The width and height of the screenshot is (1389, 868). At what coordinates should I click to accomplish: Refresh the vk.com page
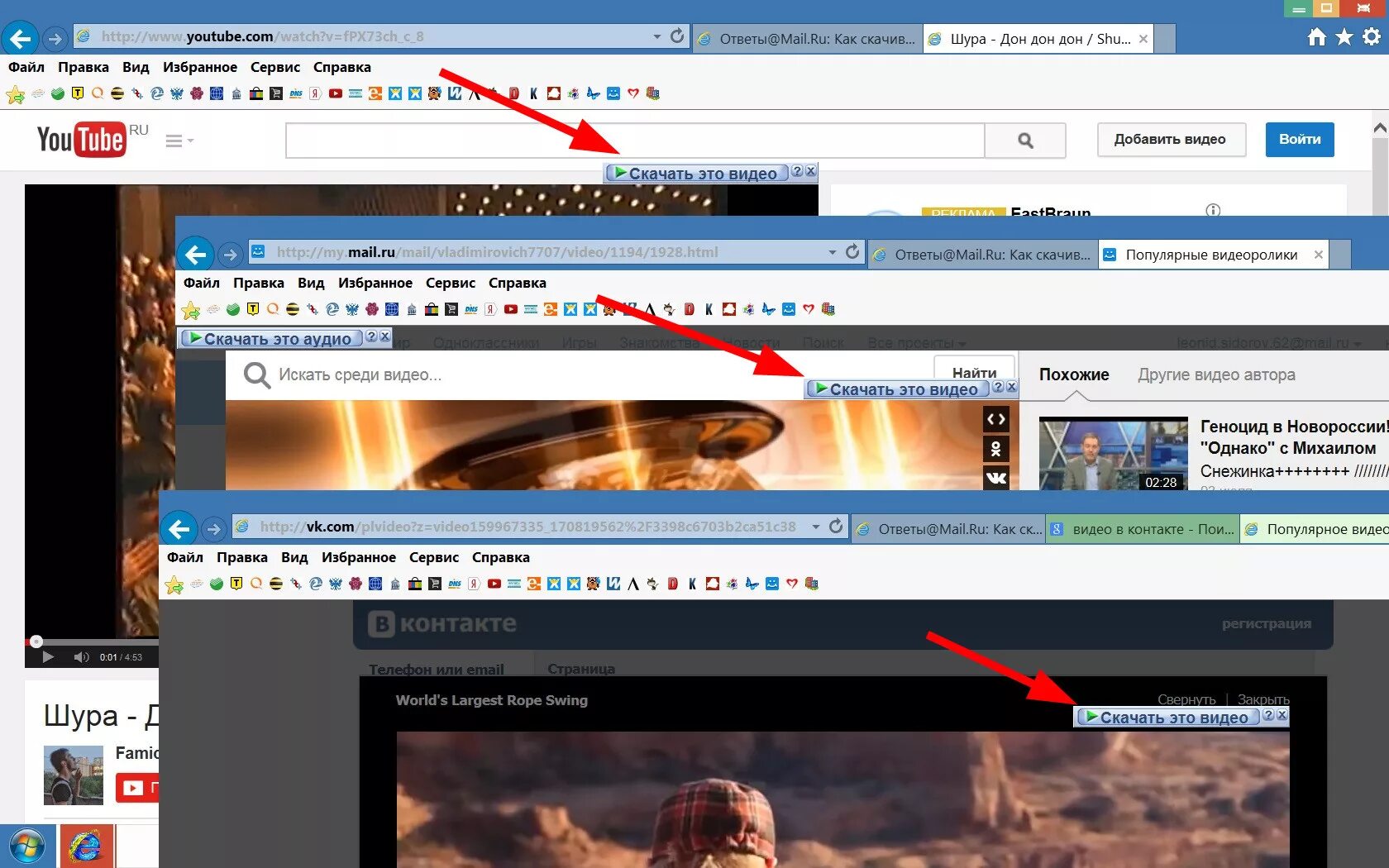(x=836, y=527)
